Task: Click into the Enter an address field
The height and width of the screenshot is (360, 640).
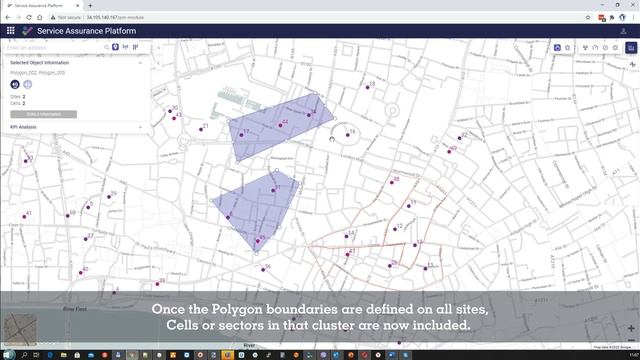Action: tap(54, 48)
